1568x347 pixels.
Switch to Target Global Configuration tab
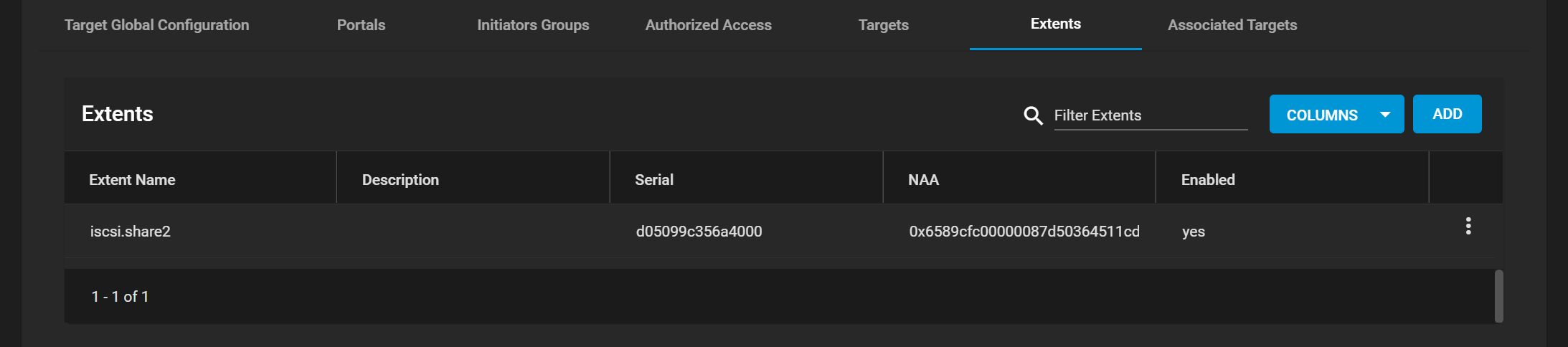tap(157, 25)
